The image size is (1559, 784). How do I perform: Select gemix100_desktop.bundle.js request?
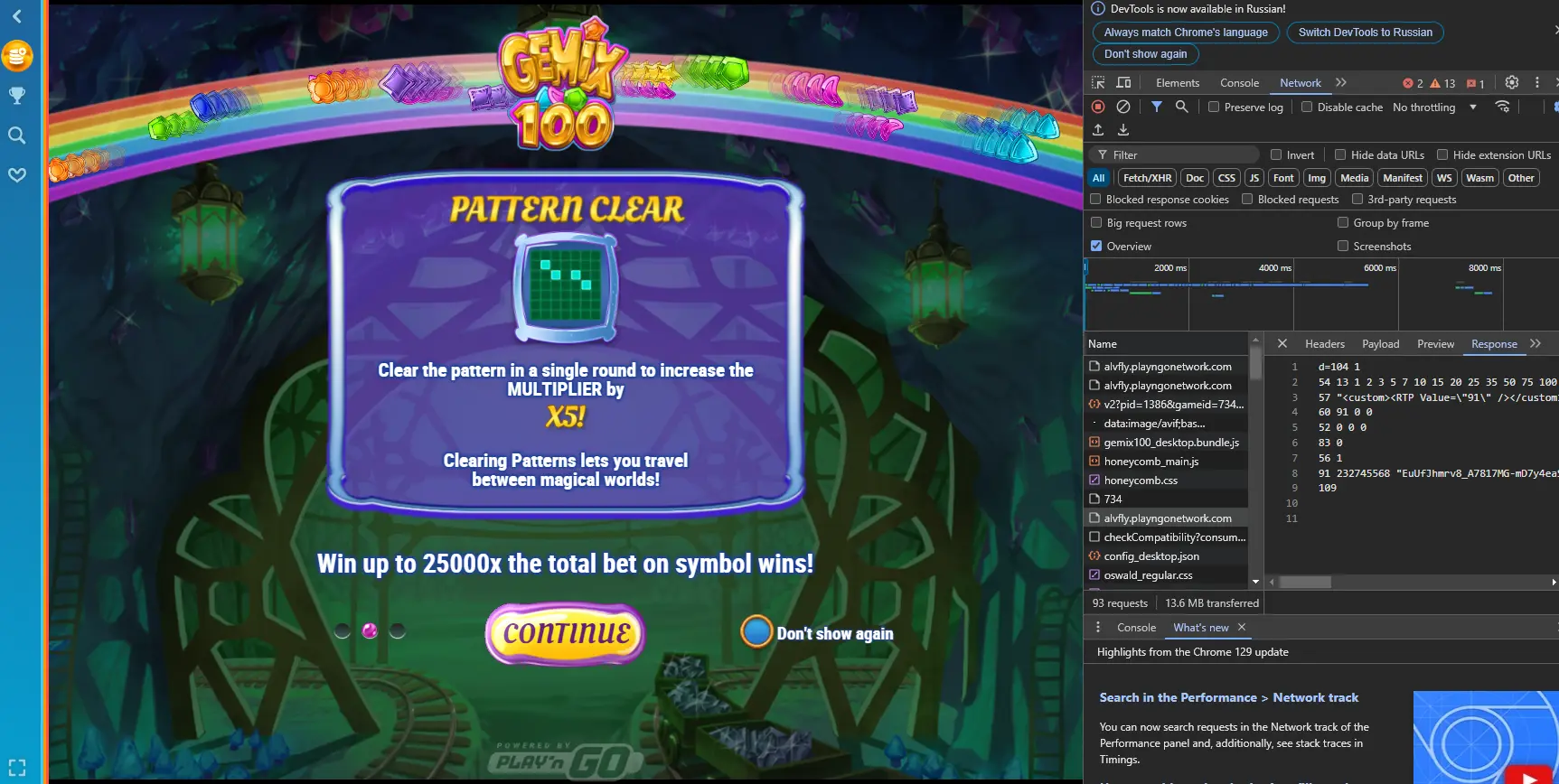(x=1166, y=442)
